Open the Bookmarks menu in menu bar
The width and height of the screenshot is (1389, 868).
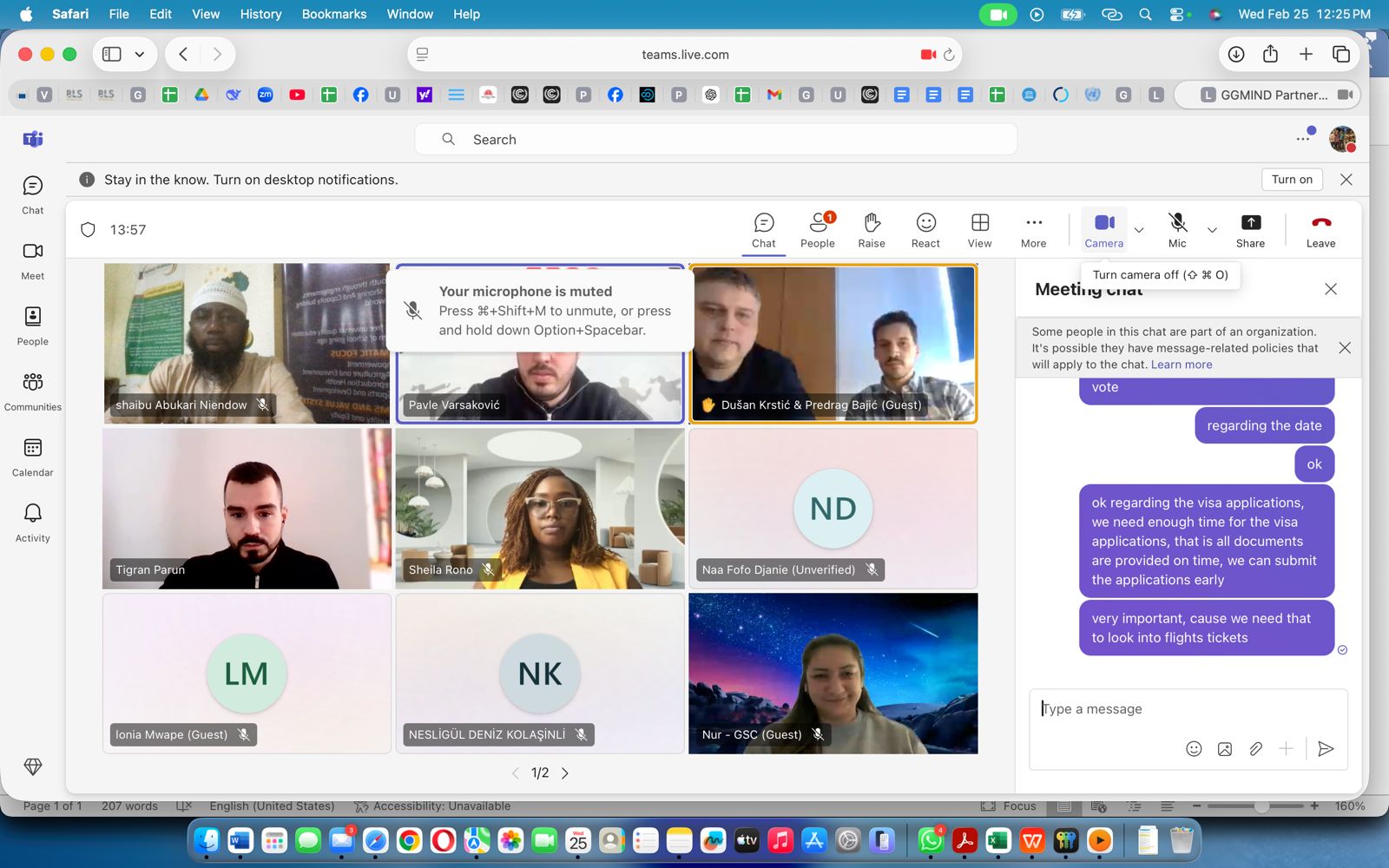(x=334, y=14)
